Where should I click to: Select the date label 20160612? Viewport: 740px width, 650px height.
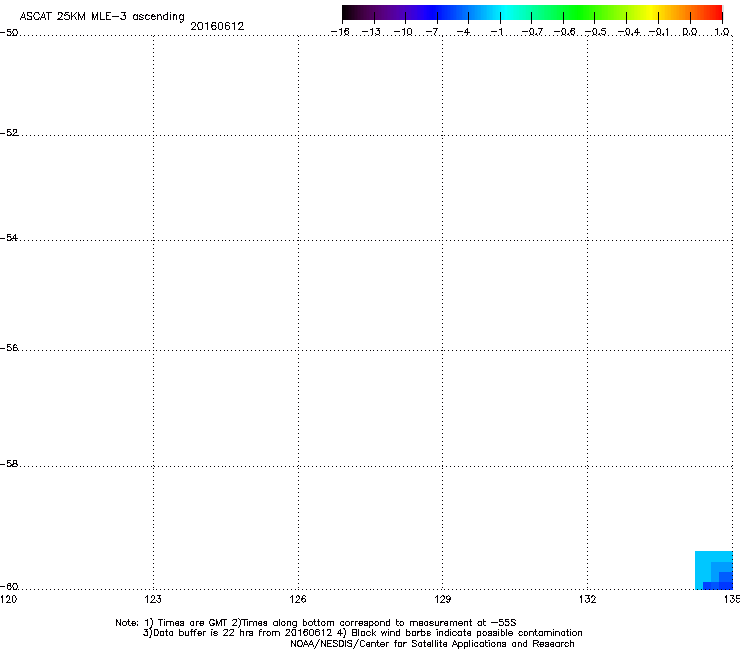point(217,26)
